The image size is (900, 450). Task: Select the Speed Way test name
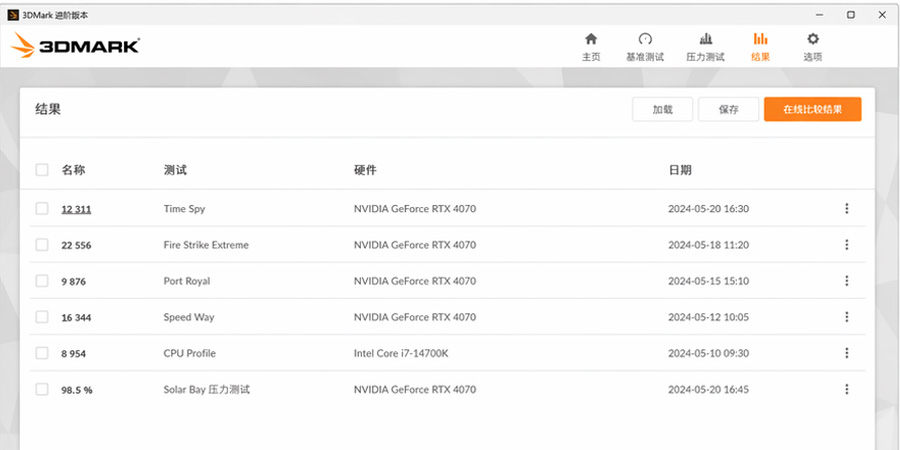(189, 317)
